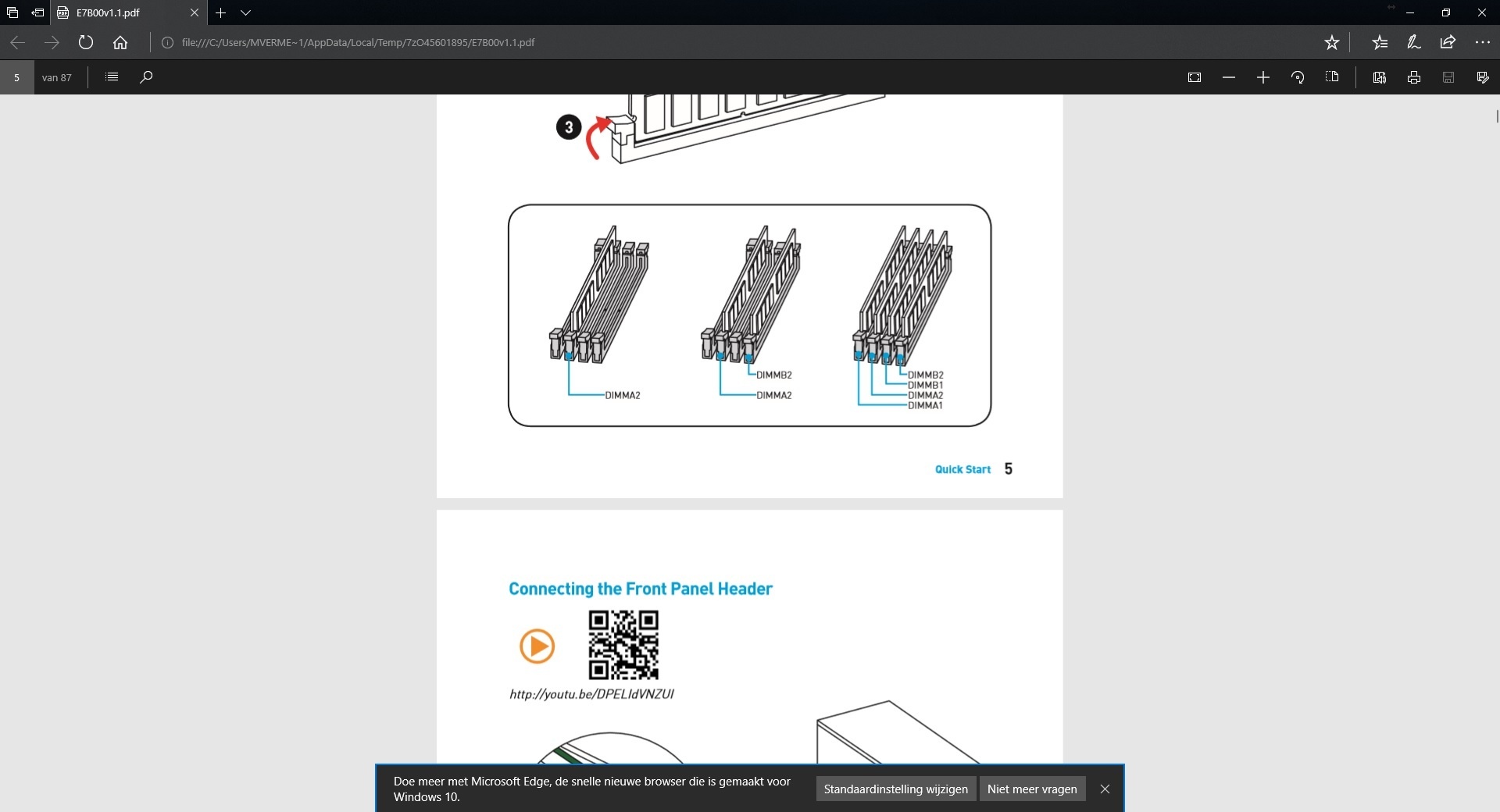
Task: Print the PDF document
Action: [x=1414, y=77]
